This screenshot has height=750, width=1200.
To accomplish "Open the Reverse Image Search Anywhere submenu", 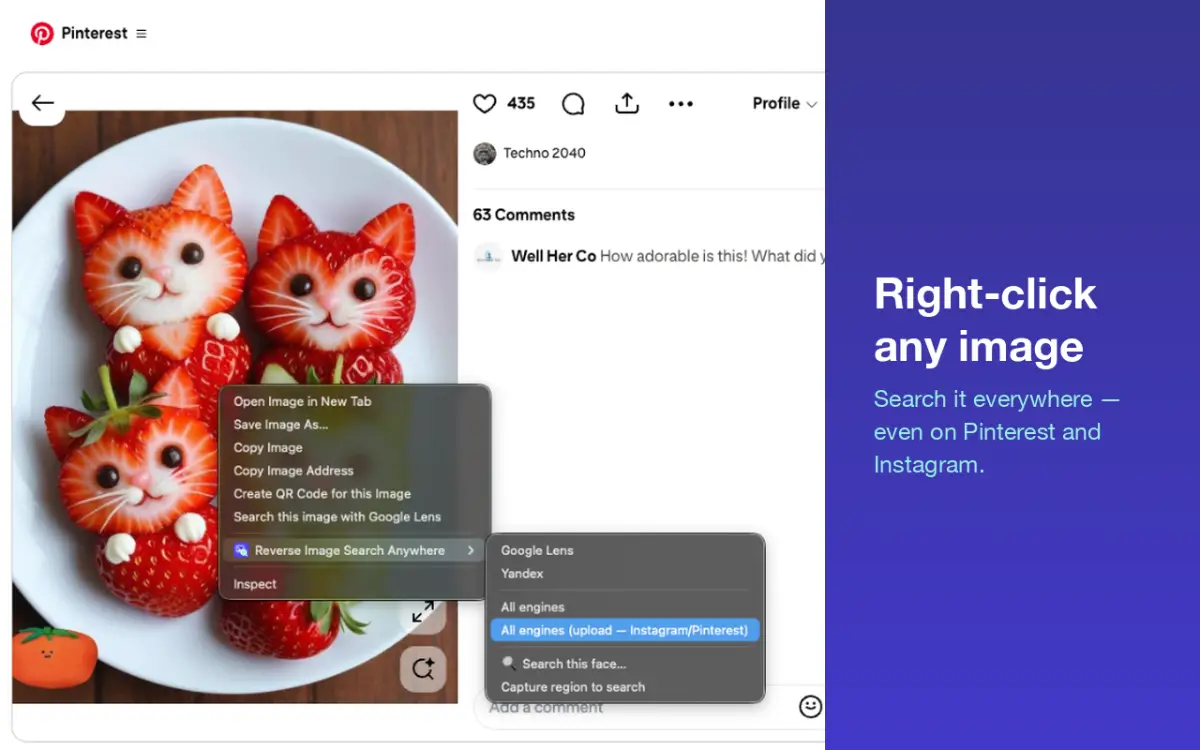I will tap(354, 551).
